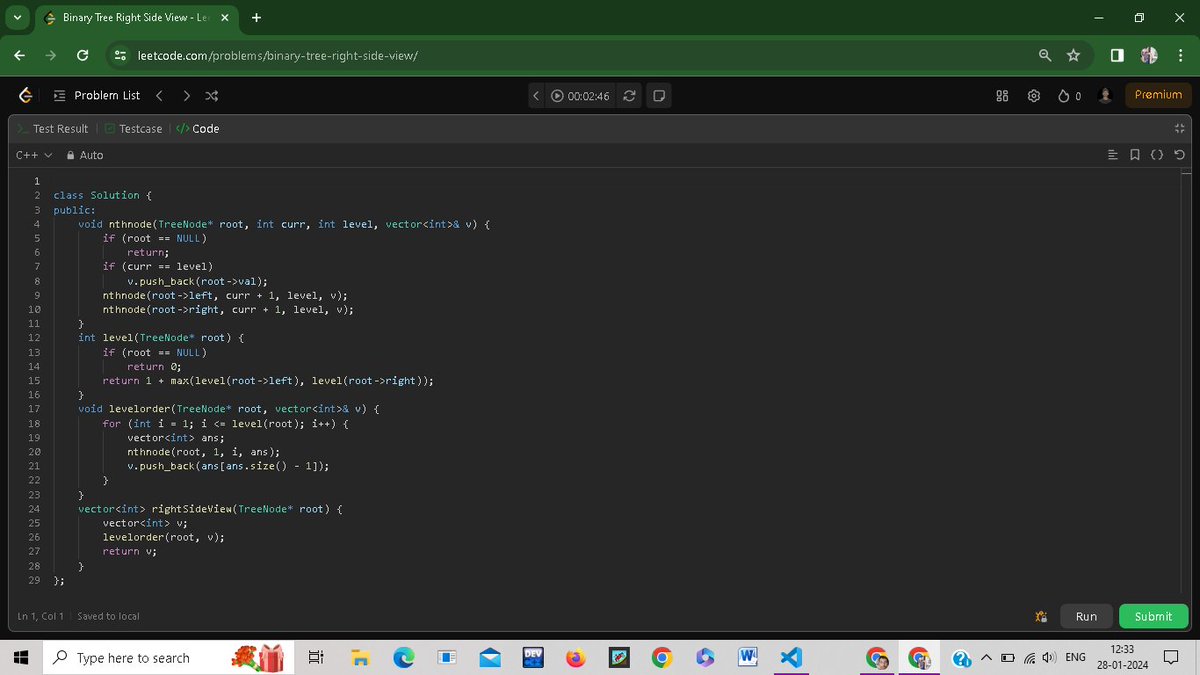Open the layout grid icon
This screenshot has width=1200, height=675.
coord(1002,96)
